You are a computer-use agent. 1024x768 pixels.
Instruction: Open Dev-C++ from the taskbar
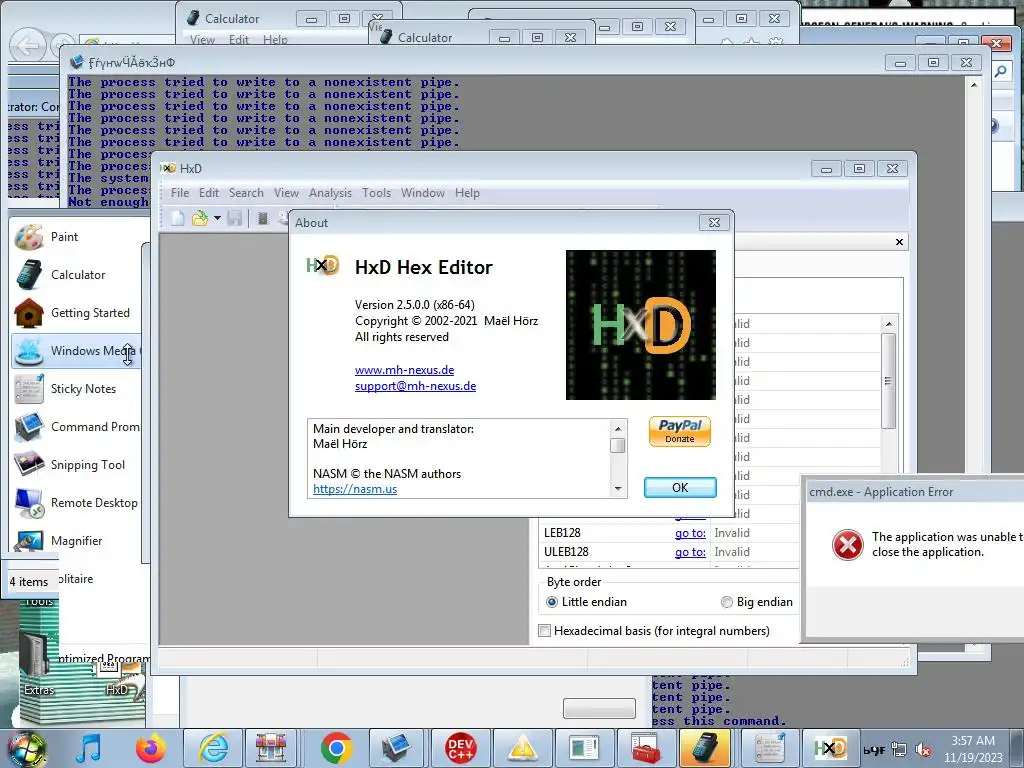click(x=460, y=748)
